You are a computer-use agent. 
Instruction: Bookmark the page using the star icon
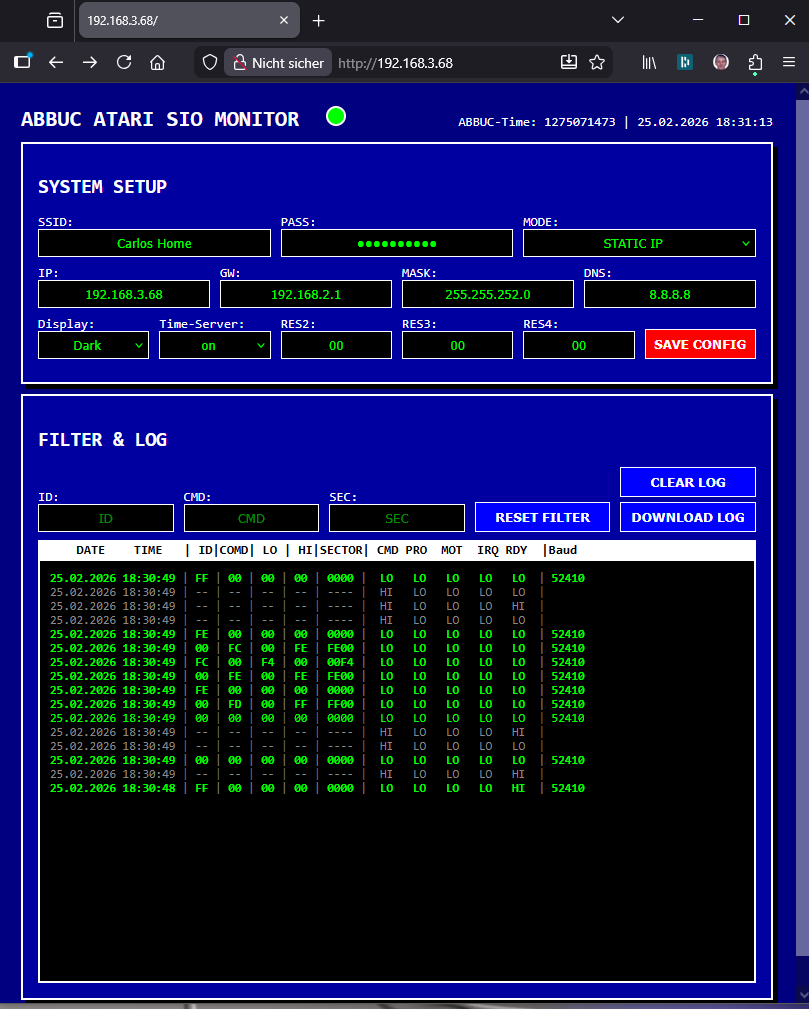[x=597, y=61]
